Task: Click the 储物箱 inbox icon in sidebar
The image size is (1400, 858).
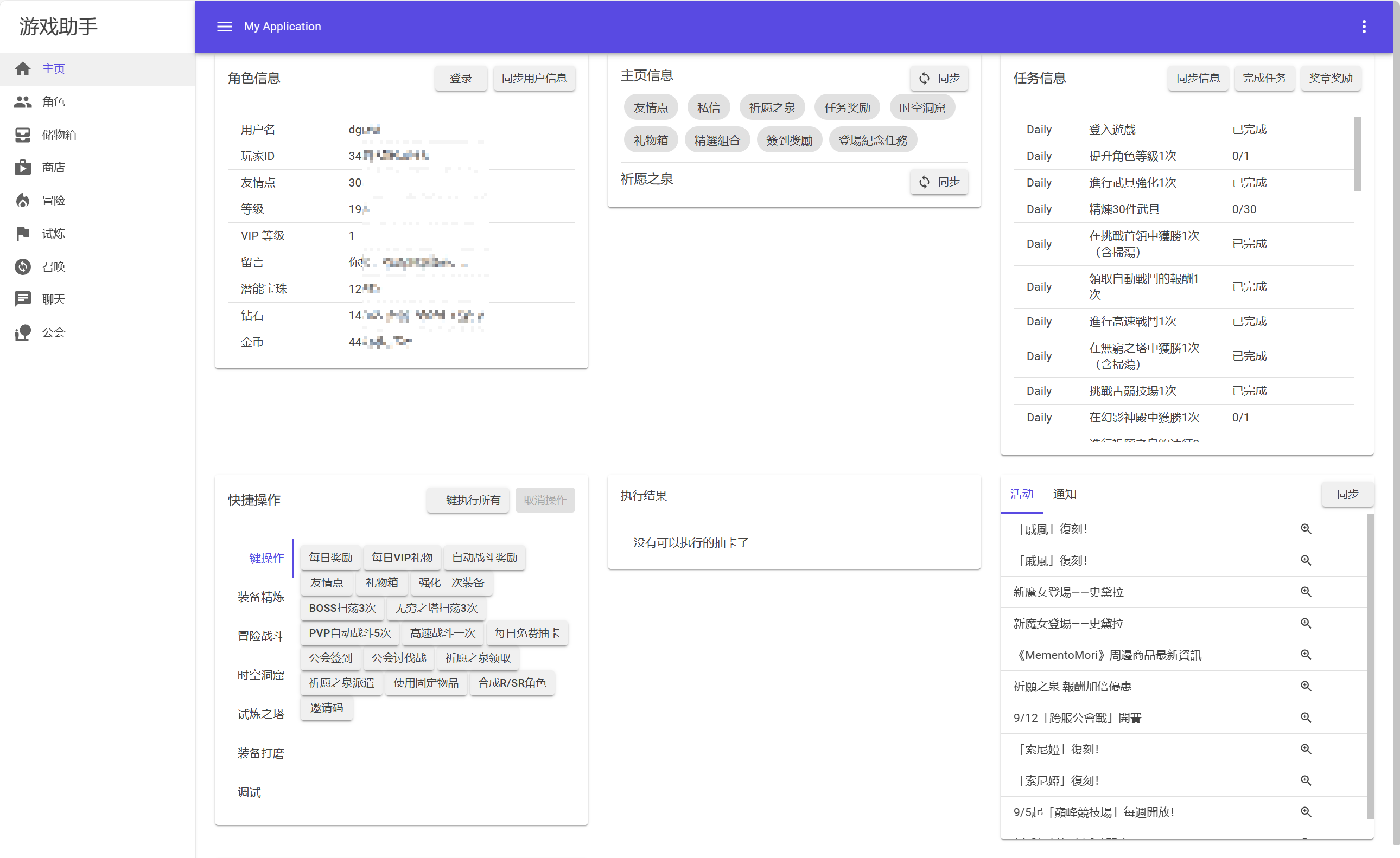Action: click(x=23, y=135)
